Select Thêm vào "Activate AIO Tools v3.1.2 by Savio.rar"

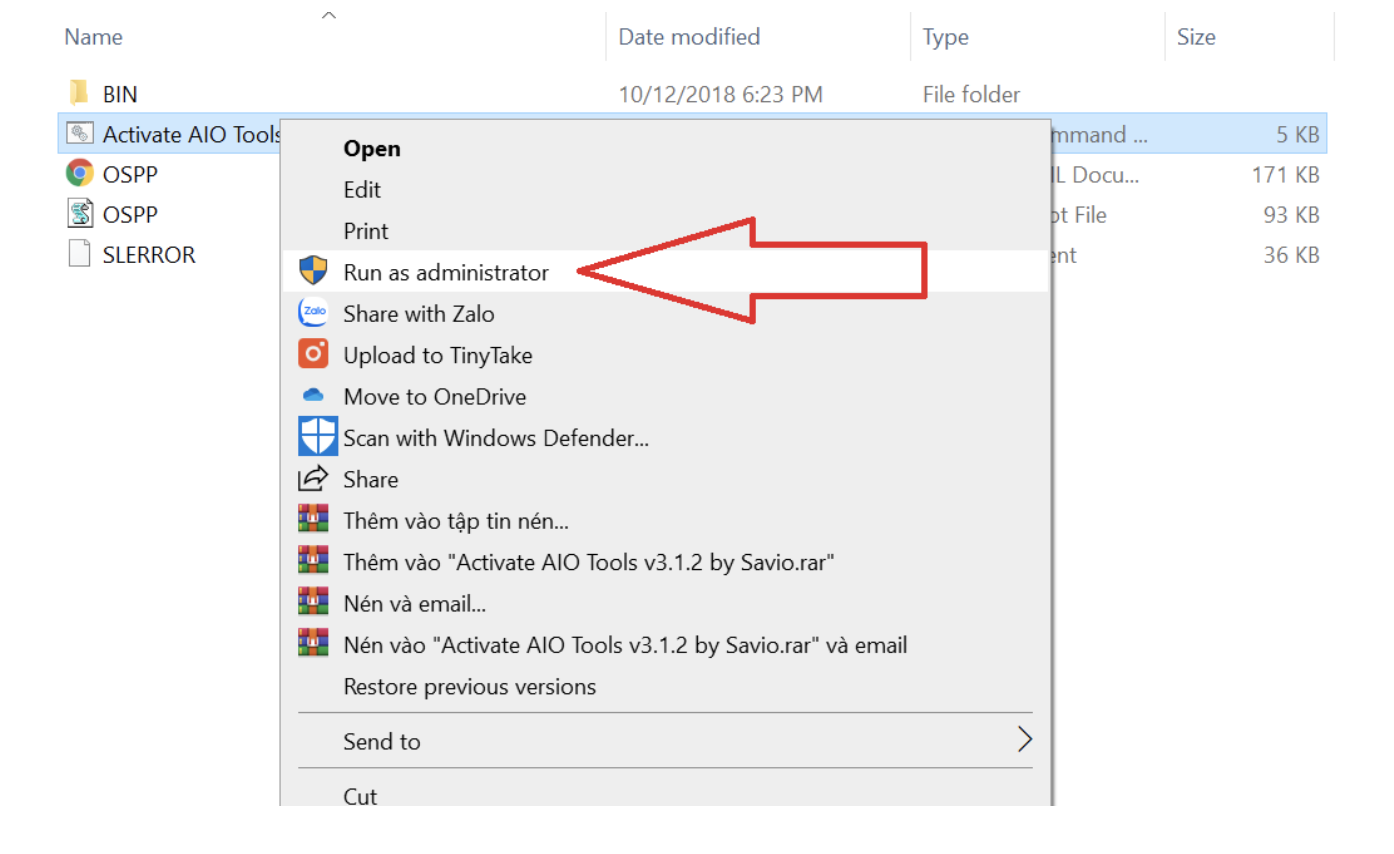[x=589, y=562]
